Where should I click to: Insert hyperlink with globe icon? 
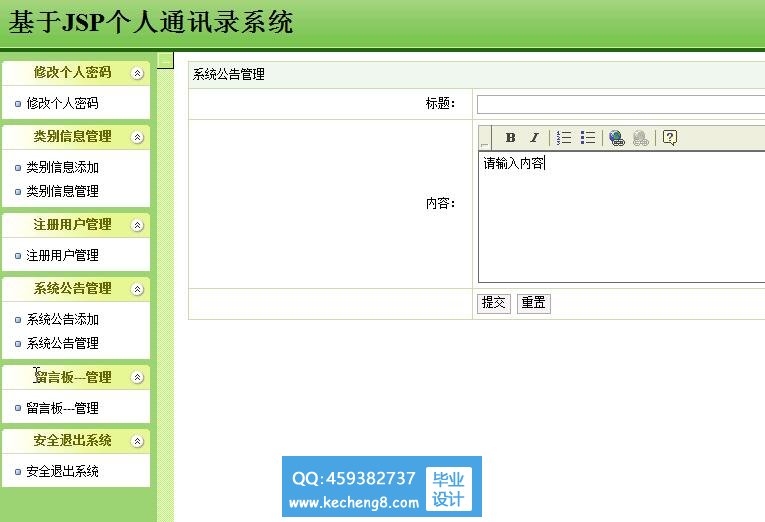click(x=617, y=138)
